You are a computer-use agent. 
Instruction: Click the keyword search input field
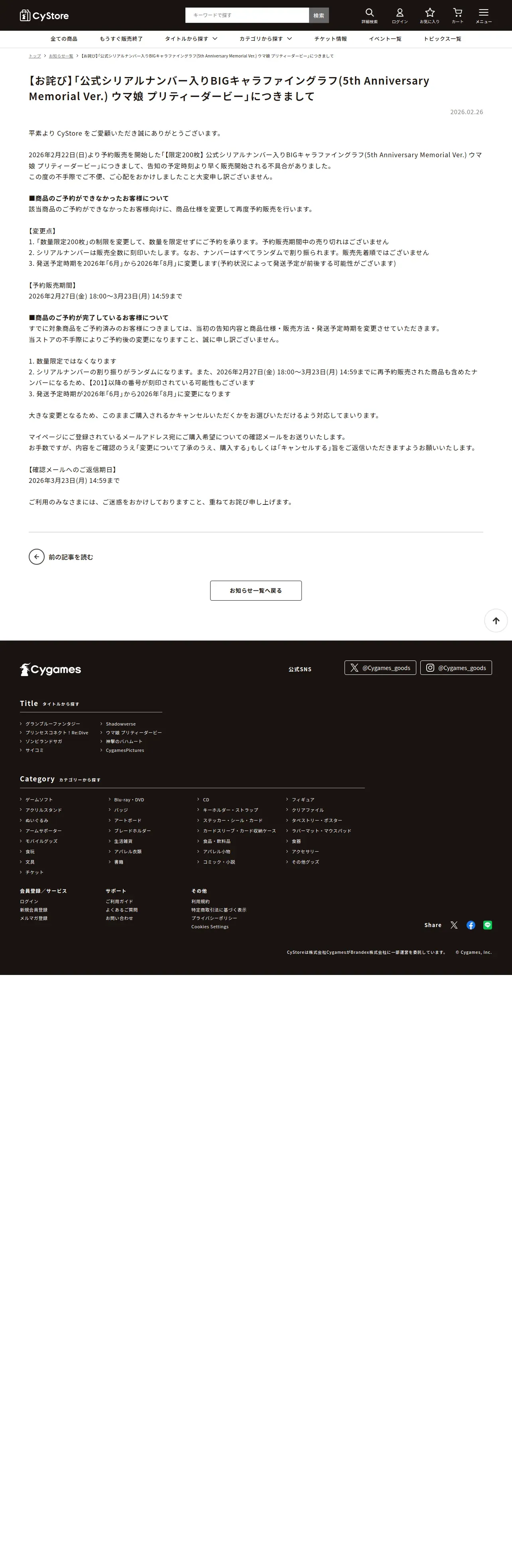pos(247,15)
